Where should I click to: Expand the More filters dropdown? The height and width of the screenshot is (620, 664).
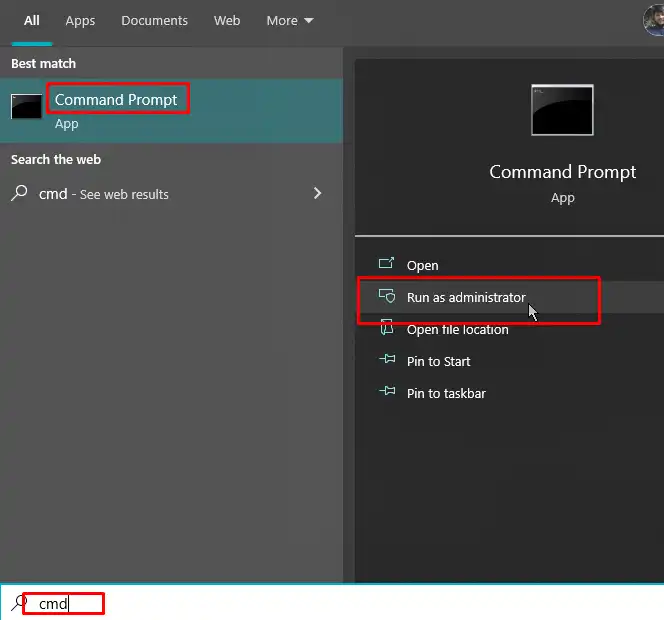tap(289, 20)
